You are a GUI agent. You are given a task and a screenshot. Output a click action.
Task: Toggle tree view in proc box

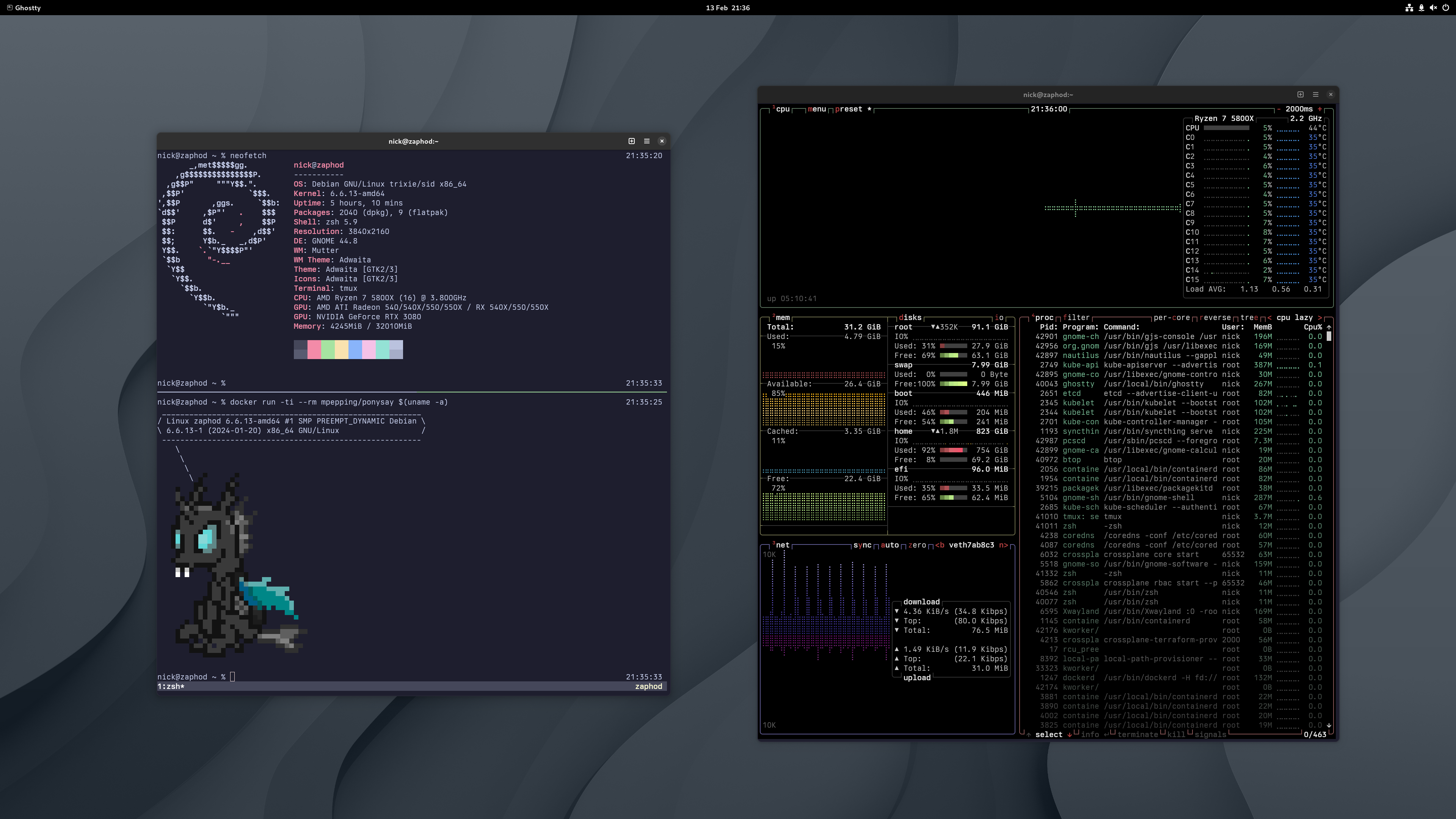click(1249, 318)
